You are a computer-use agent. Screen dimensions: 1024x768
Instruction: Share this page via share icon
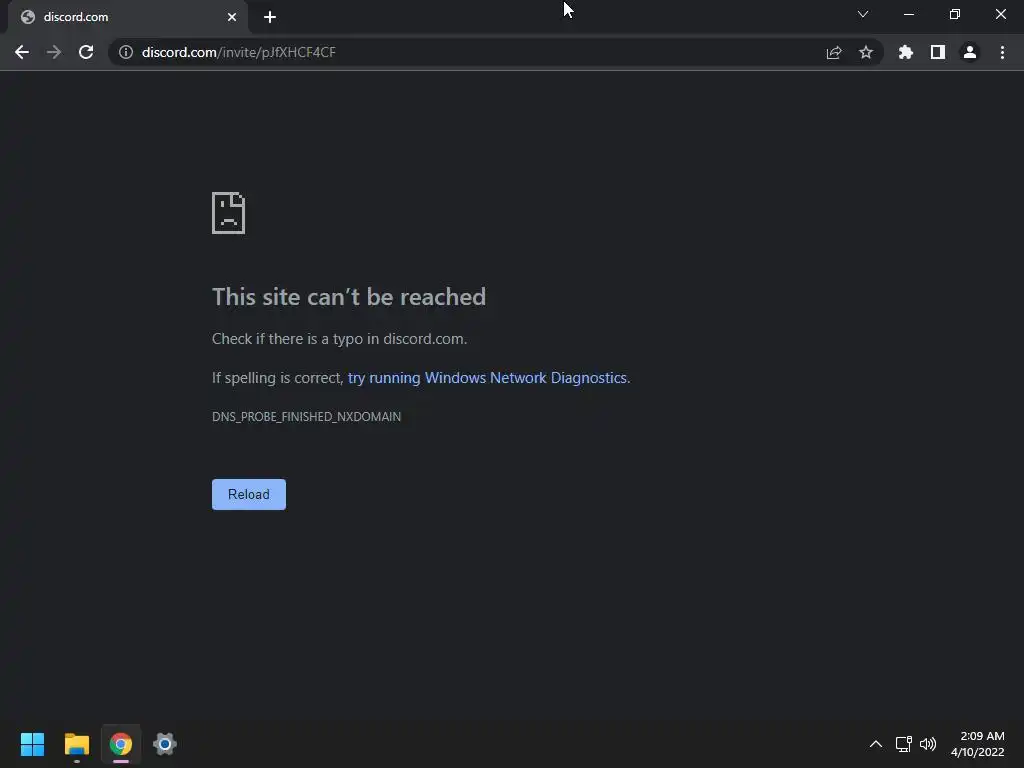pyautogui.click(x=833, y=52)
